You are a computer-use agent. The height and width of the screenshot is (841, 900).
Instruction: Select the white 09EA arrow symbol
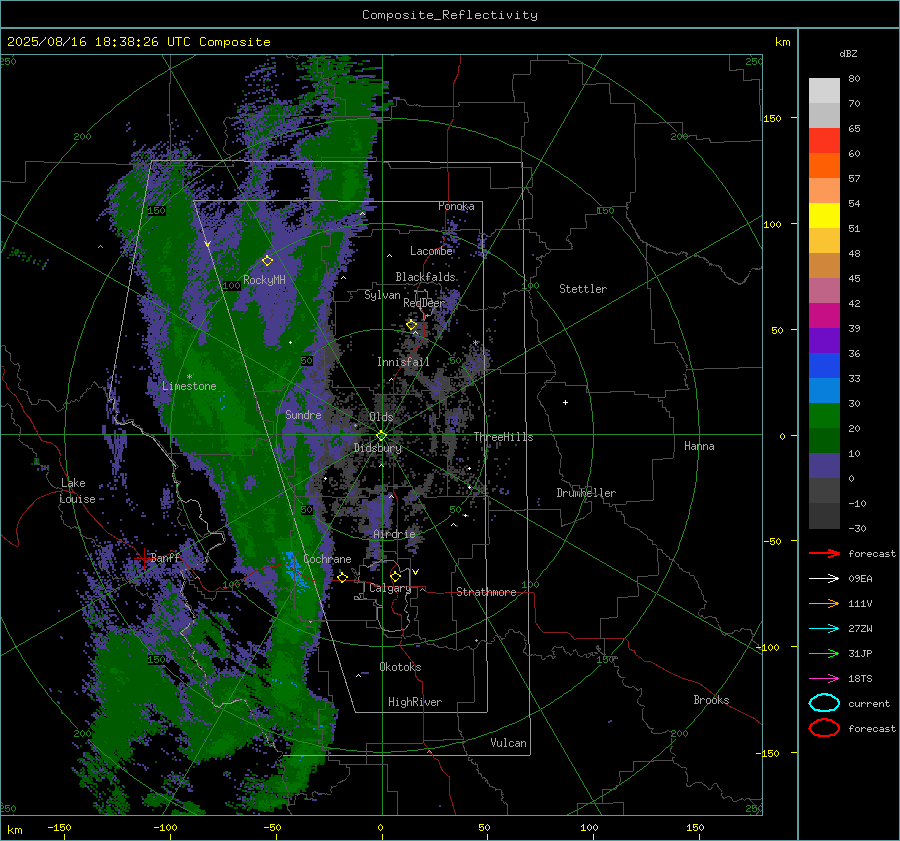coord(824,579)
